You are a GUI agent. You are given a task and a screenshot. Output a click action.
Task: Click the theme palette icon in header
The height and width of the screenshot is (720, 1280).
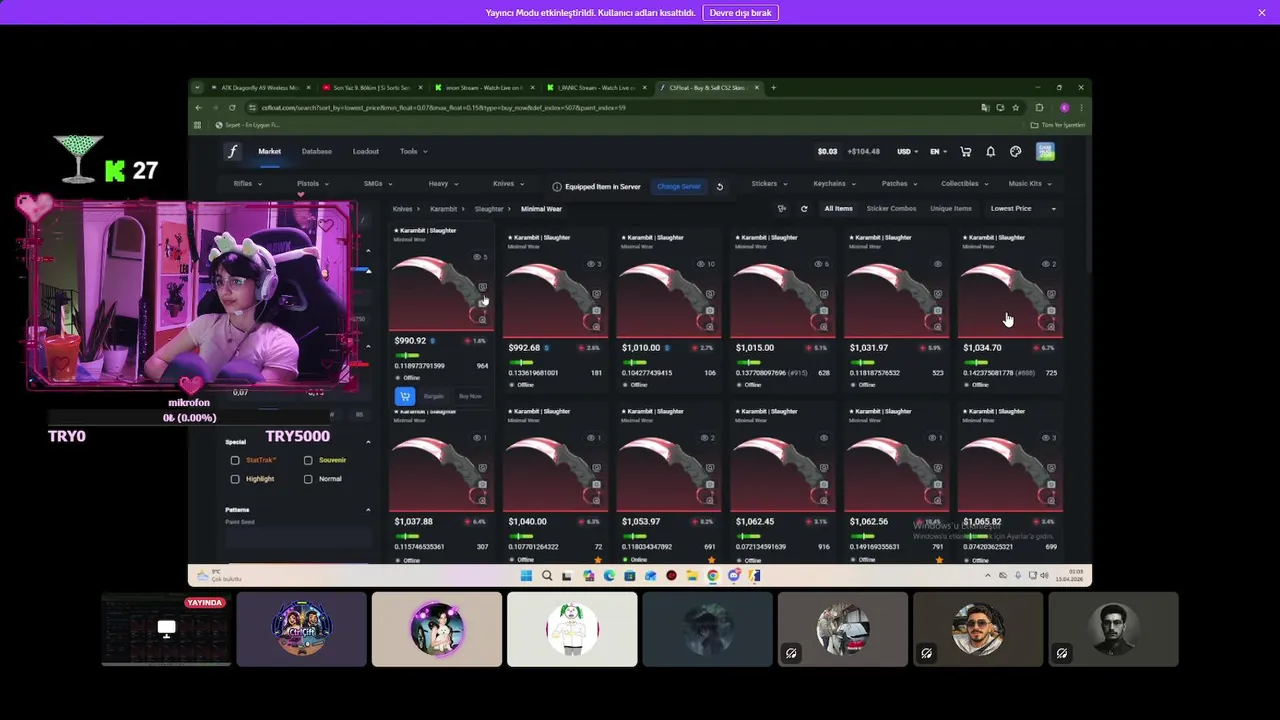[1015, 152]
